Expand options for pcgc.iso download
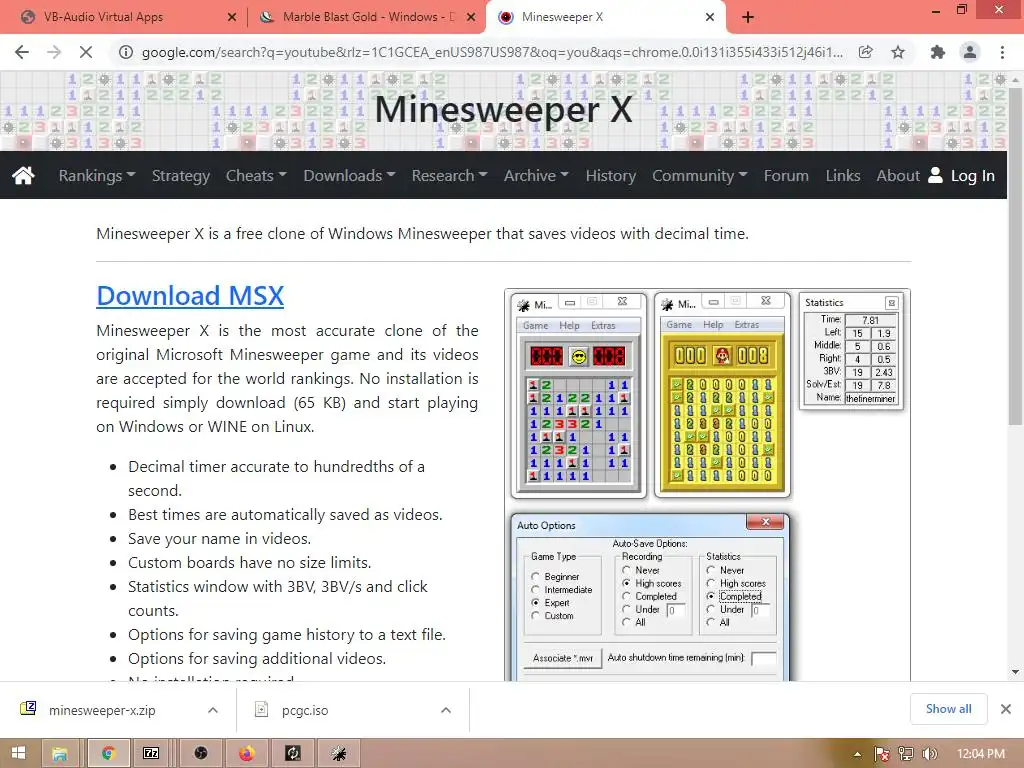1024x768 pixels. pos(446,710)
